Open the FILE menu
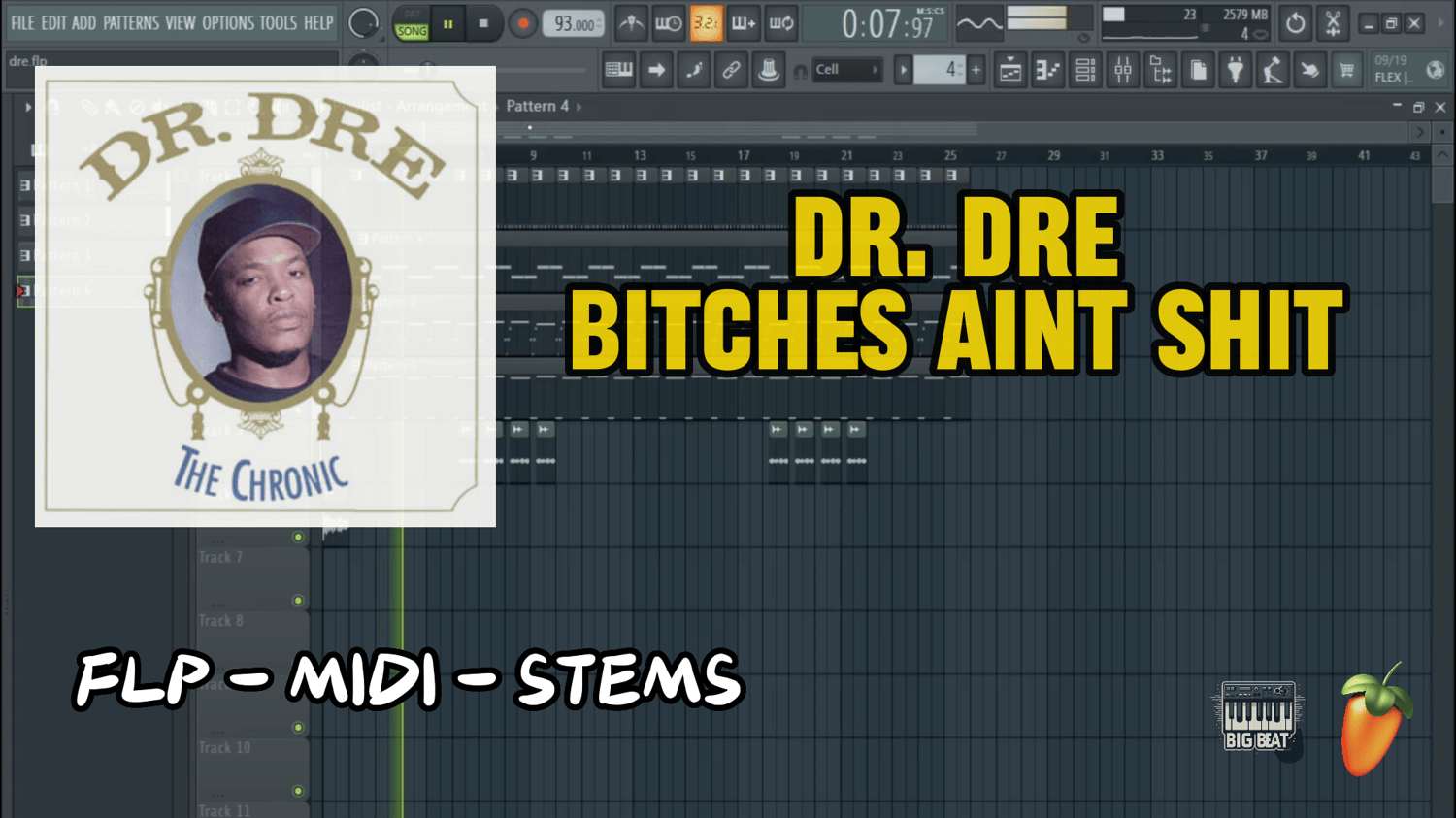 pyautogui.click(x=22, y=22)
